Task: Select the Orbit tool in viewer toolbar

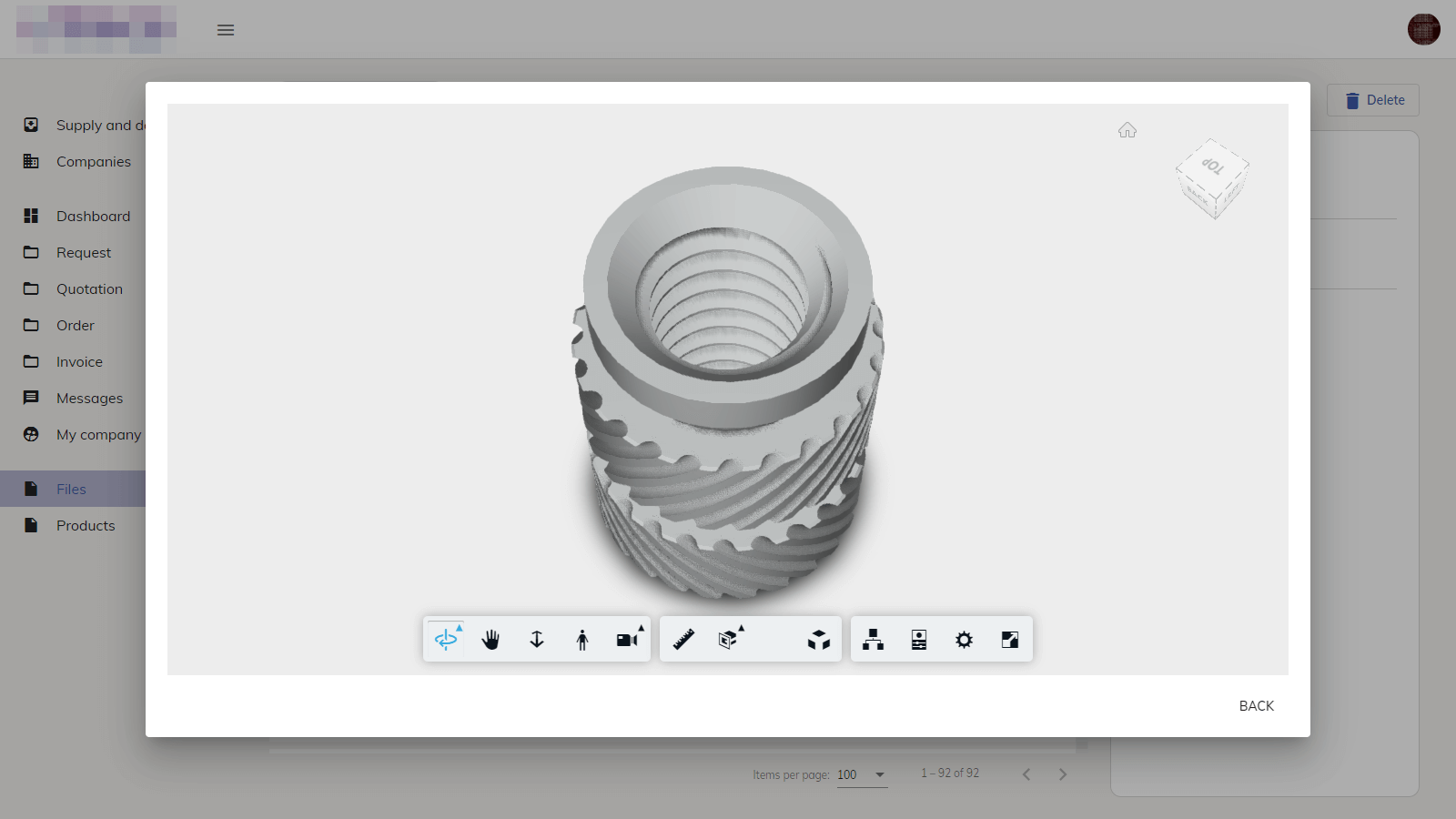Action: pyautogui.click(x=446, y=640)
